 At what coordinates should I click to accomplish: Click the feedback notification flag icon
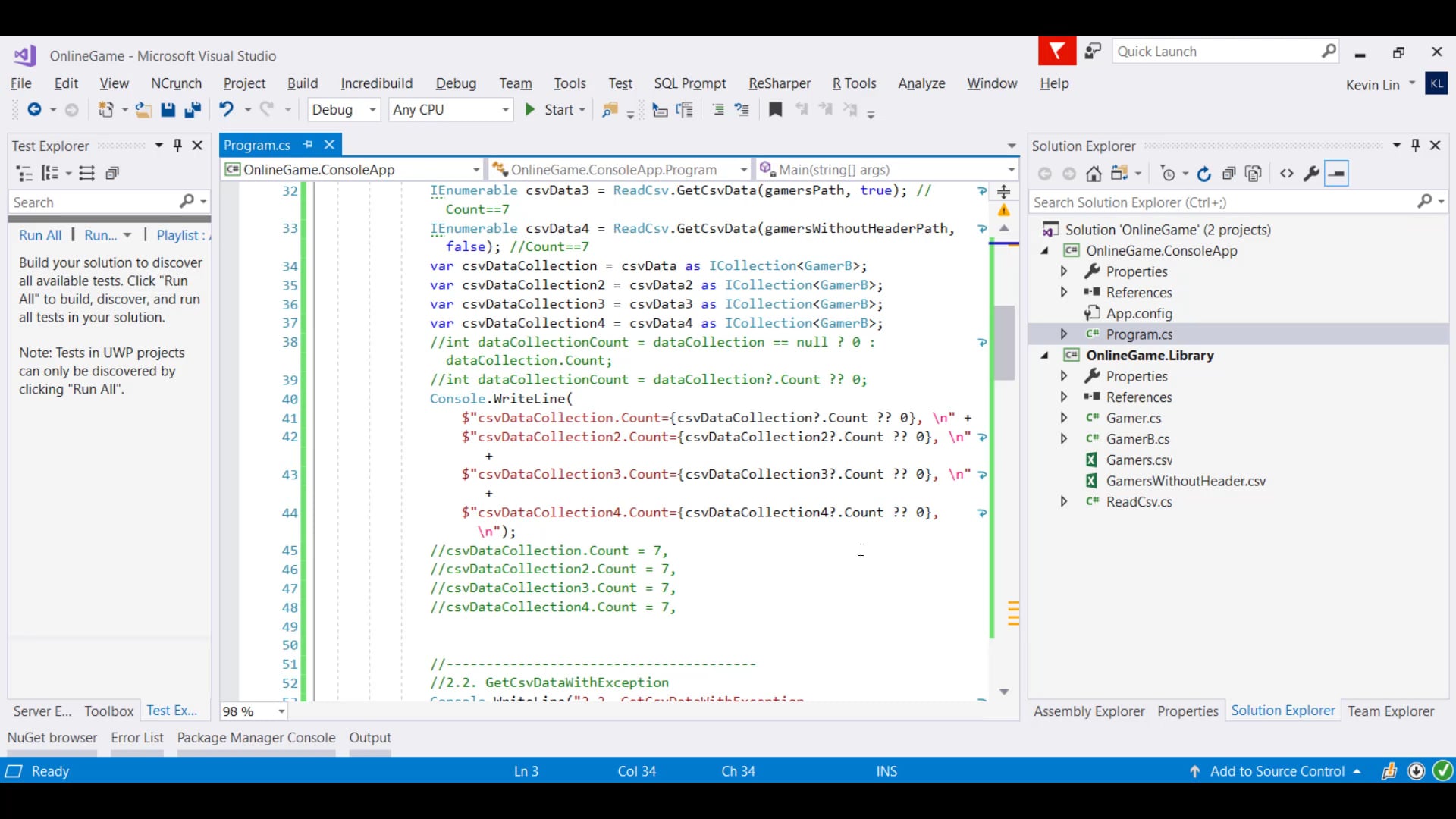coord(1056,52)
